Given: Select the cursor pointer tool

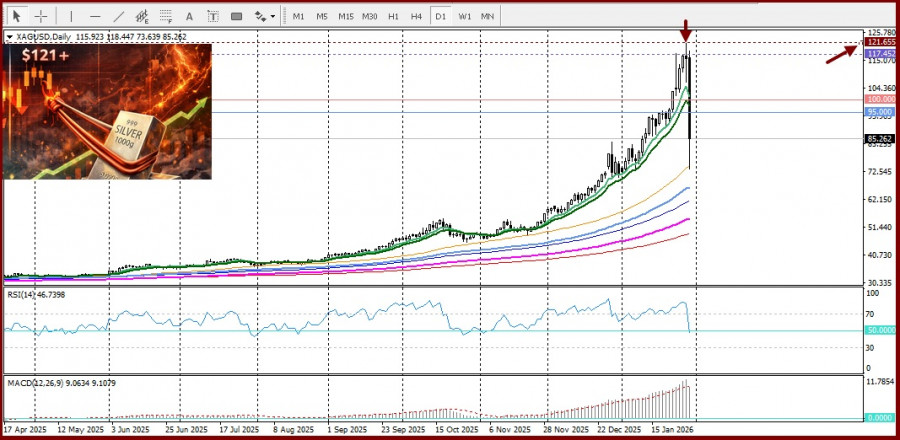Looking at the screenshot, I should pos(17,17).
